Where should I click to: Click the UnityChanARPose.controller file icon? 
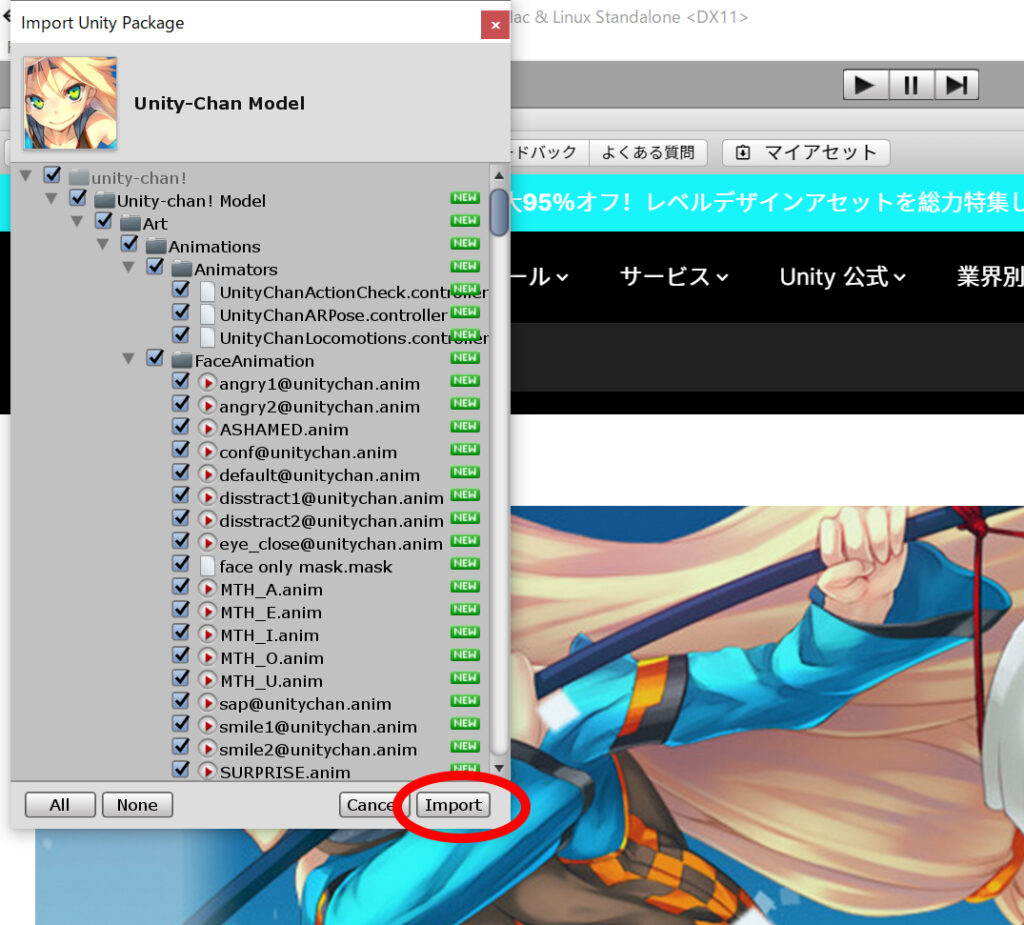tap(207, 314)
